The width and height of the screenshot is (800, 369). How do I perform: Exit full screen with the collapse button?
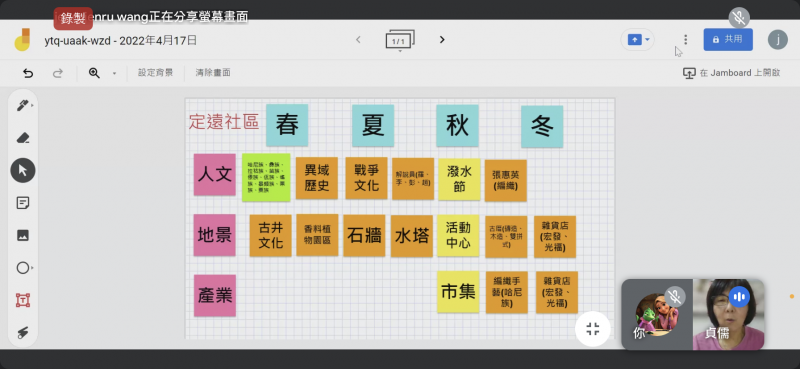click(592, 329)
